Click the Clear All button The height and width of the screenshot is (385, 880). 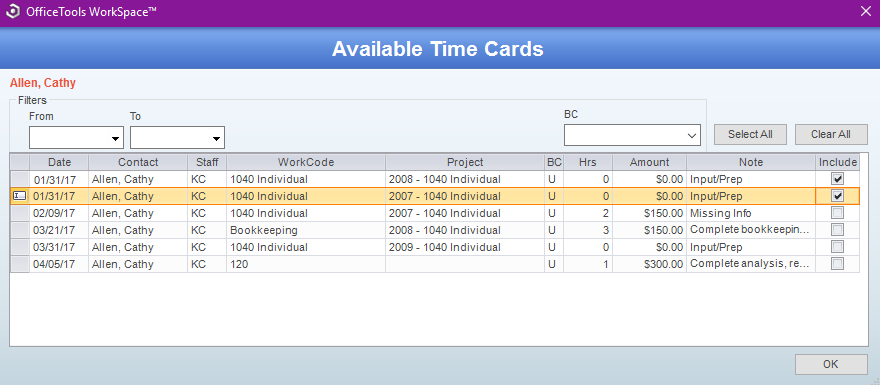point(831,134)
